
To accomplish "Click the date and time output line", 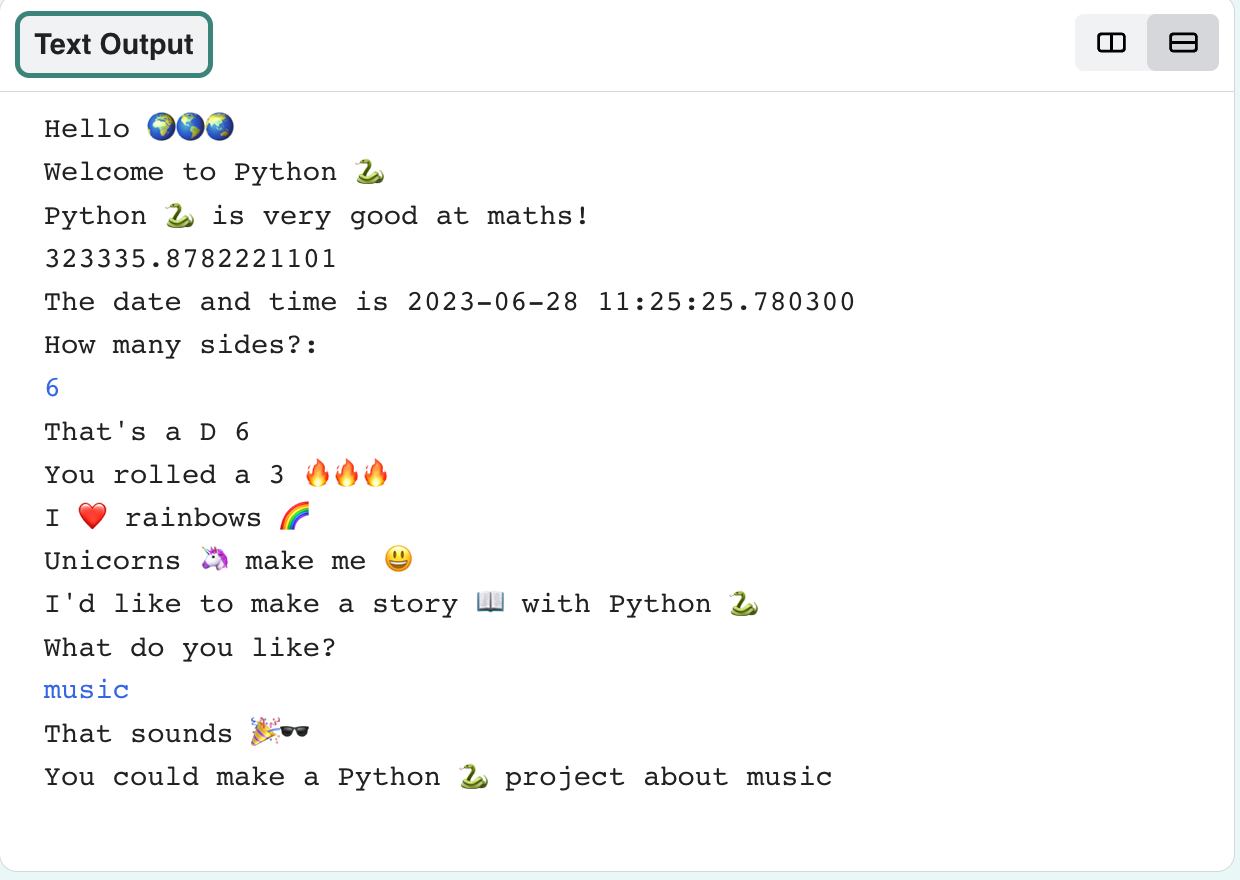I will (448, 301).
